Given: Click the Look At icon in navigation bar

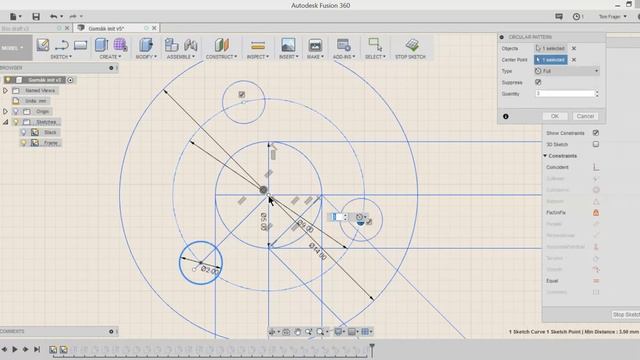Looking at the screenshot, I should click(286, 332).
